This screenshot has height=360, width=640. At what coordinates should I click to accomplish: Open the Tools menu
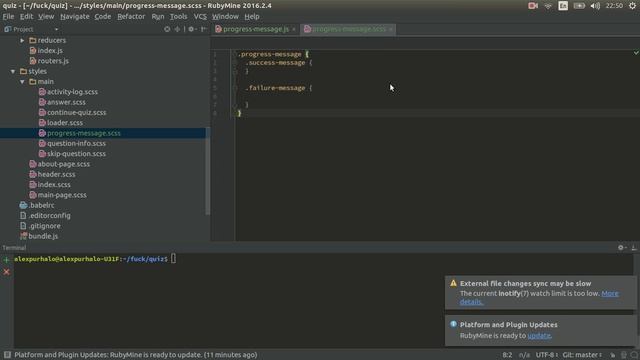coord(178,17)
